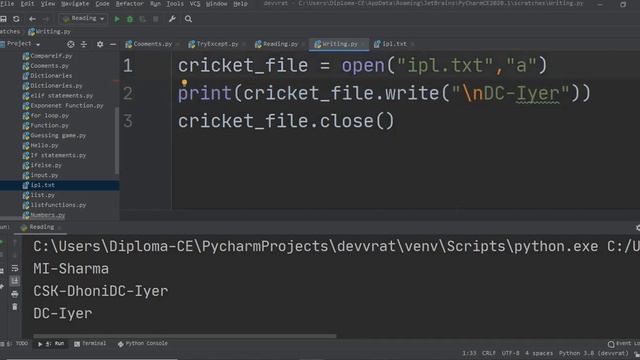The height and width of the screenshot is (360, 640).
Task: Open the Run menu
Action: 155,4
